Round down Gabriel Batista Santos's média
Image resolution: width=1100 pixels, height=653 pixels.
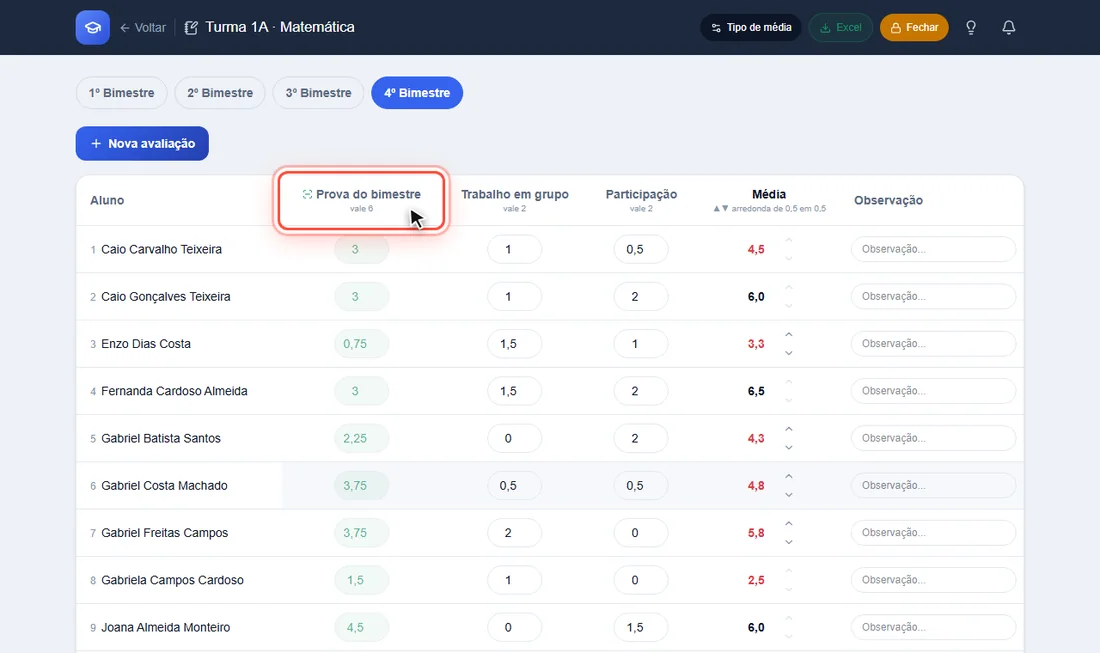[x=789, y=447]
